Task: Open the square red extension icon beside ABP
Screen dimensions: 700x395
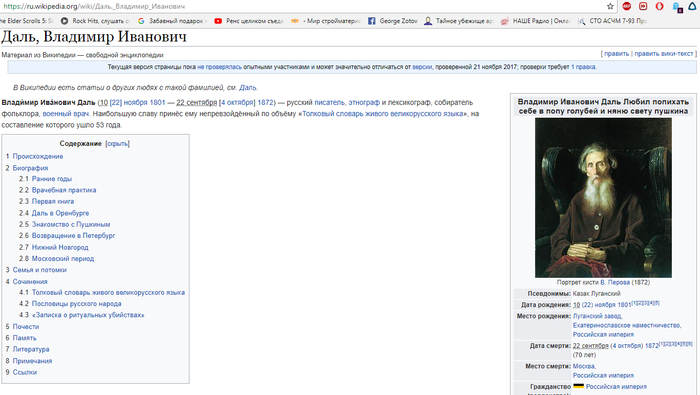Action: (x=643, y=6)
